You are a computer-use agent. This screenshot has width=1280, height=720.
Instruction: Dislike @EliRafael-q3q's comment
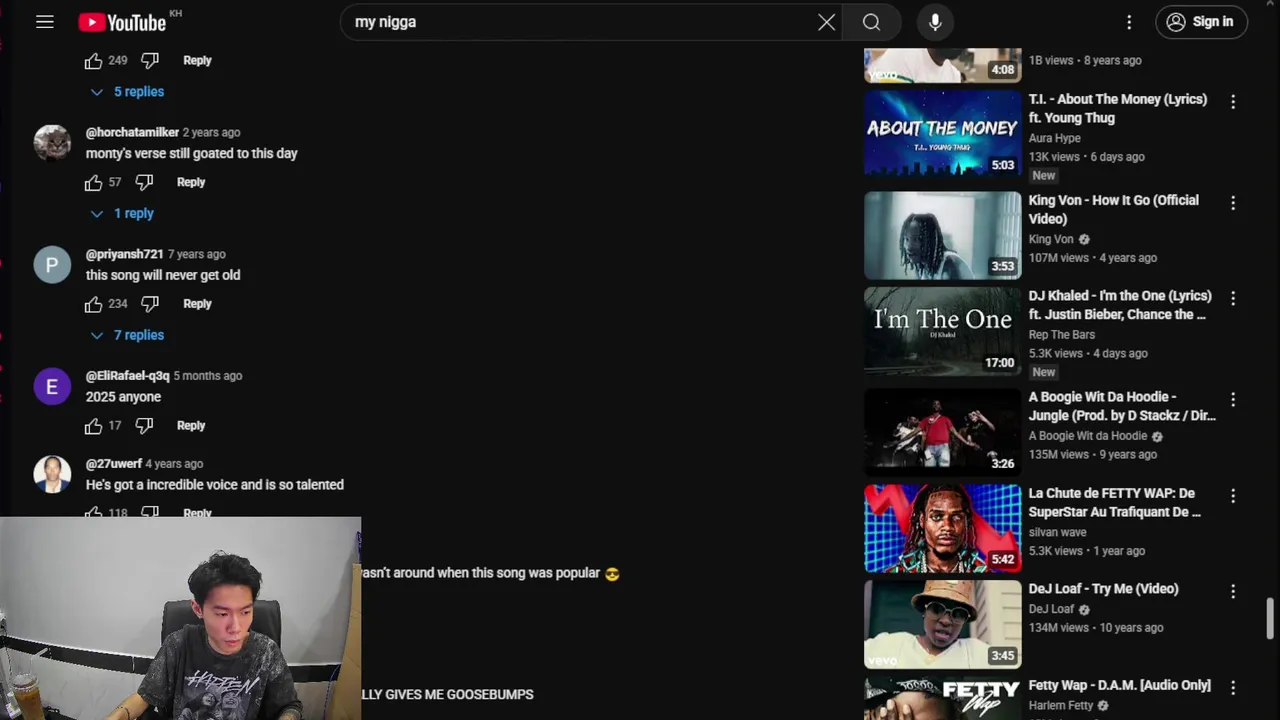point(144,426)
